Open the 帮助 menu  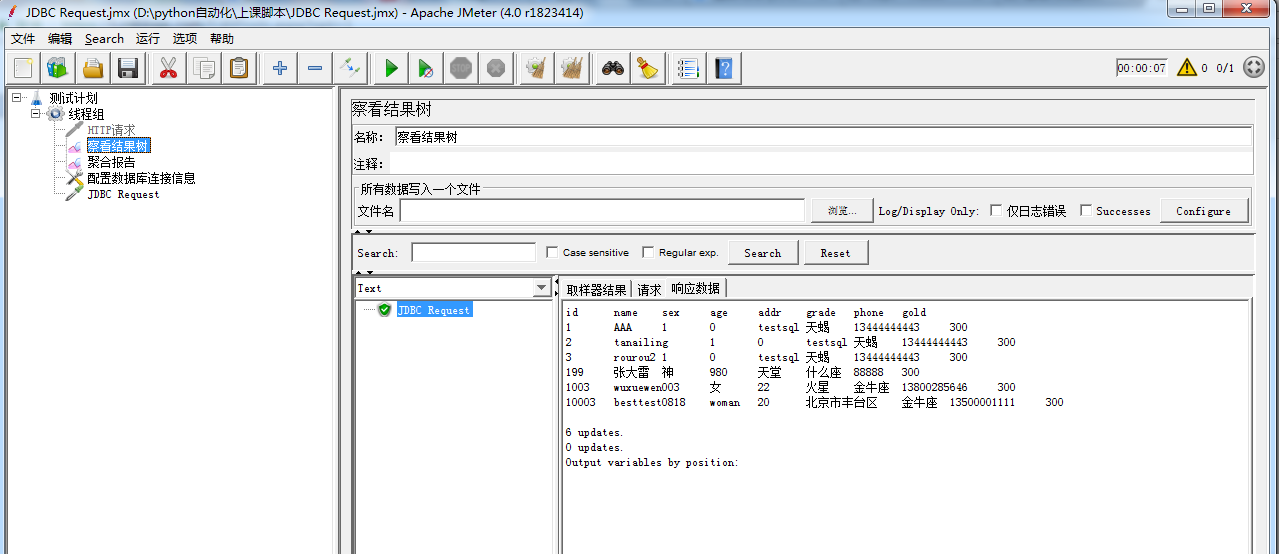click(222, 39)
